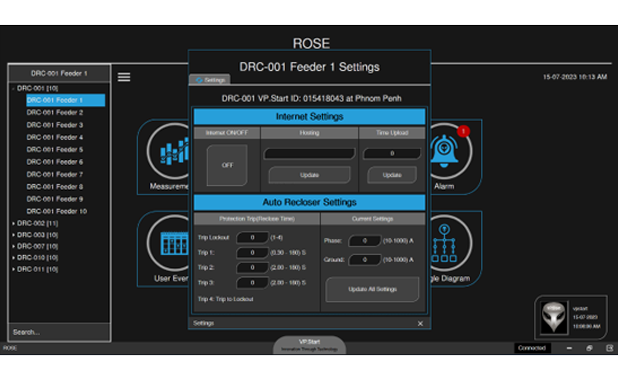
Task: Switch to the Settings tab
Action: pyautogui.click(x=210, y=80)
